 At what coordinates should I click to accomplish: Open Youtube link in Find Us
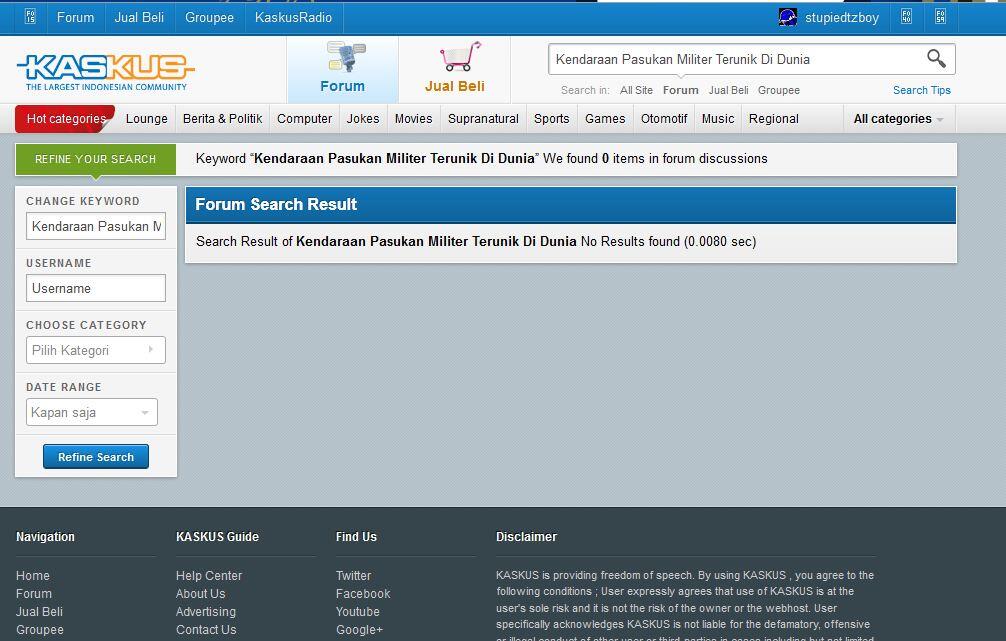[x=358, y=611]
